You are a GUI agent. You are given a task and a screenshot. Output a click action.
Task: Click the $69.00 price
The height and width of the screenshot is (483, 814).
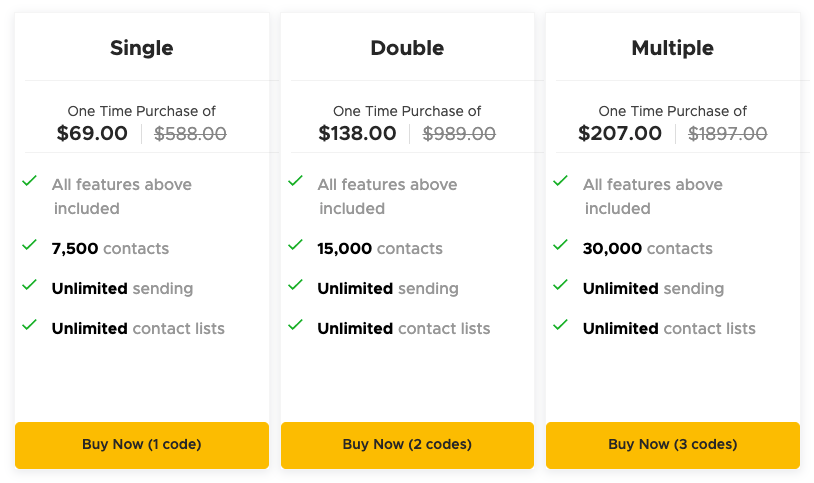pyautogui.click(x=92, y=133)
